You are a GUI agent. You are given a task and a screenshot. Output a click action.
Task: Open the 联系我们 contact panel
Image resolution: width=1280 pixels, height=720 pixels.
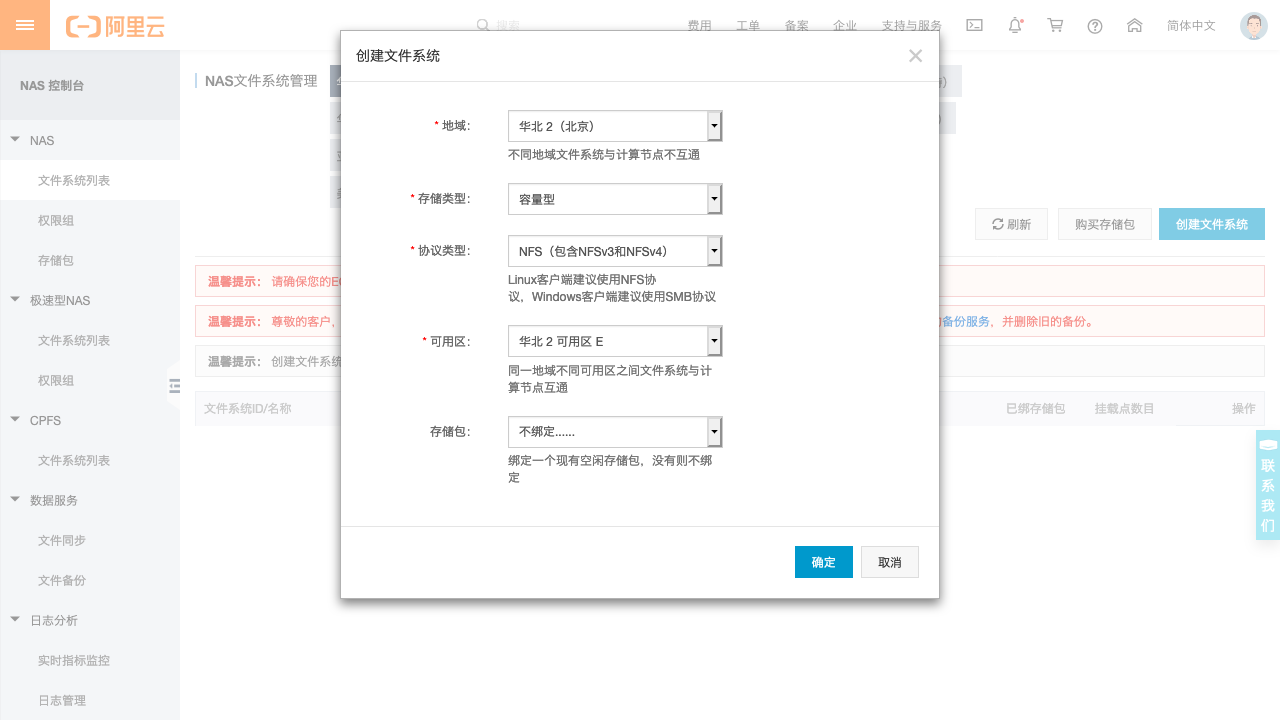[x=1267, y=485]
